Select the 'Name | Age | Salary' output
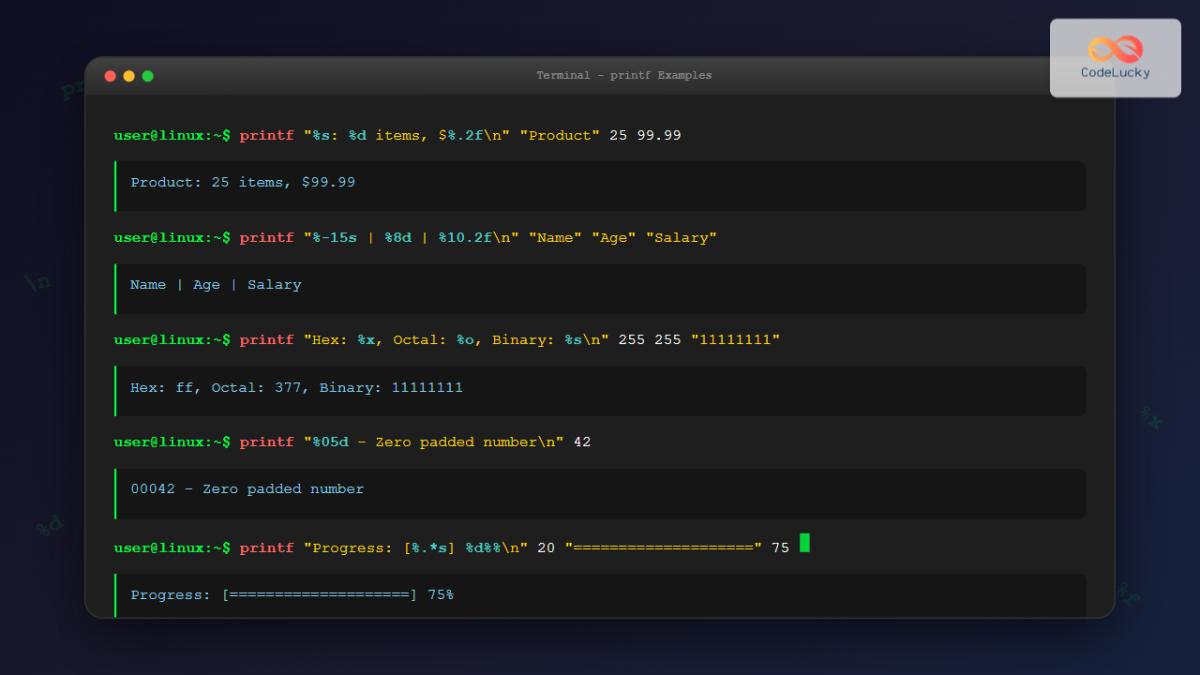 [216, 285]
